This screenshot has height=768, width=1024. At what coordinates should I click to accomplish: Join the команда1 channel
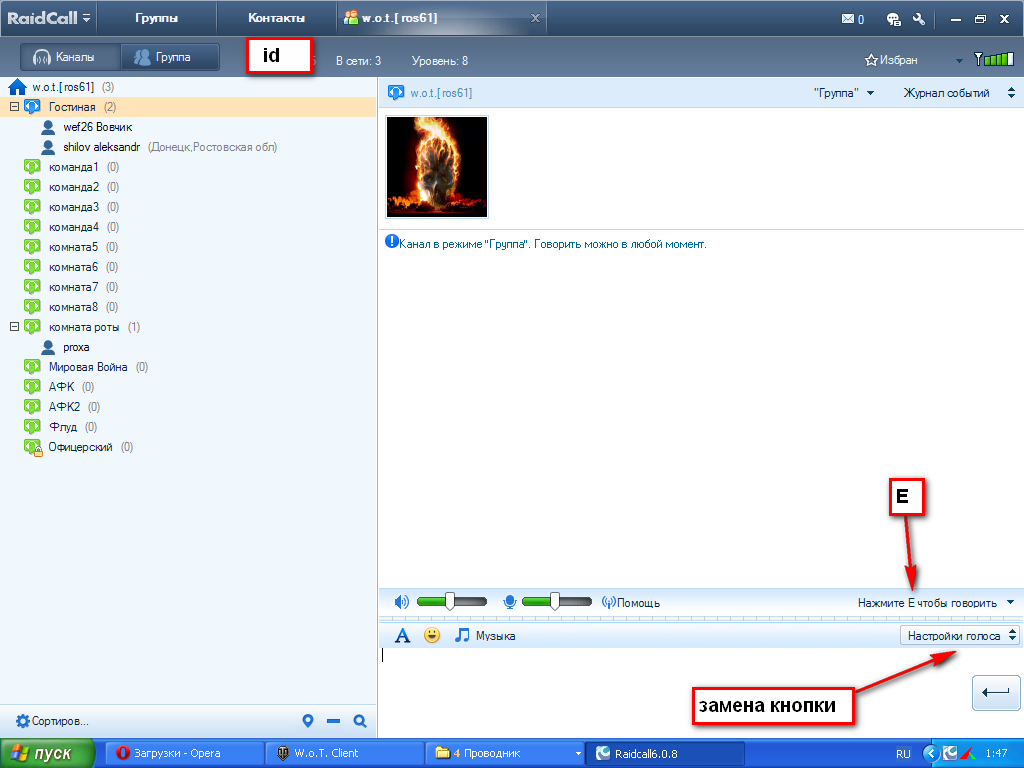click(x=73, y=167)
